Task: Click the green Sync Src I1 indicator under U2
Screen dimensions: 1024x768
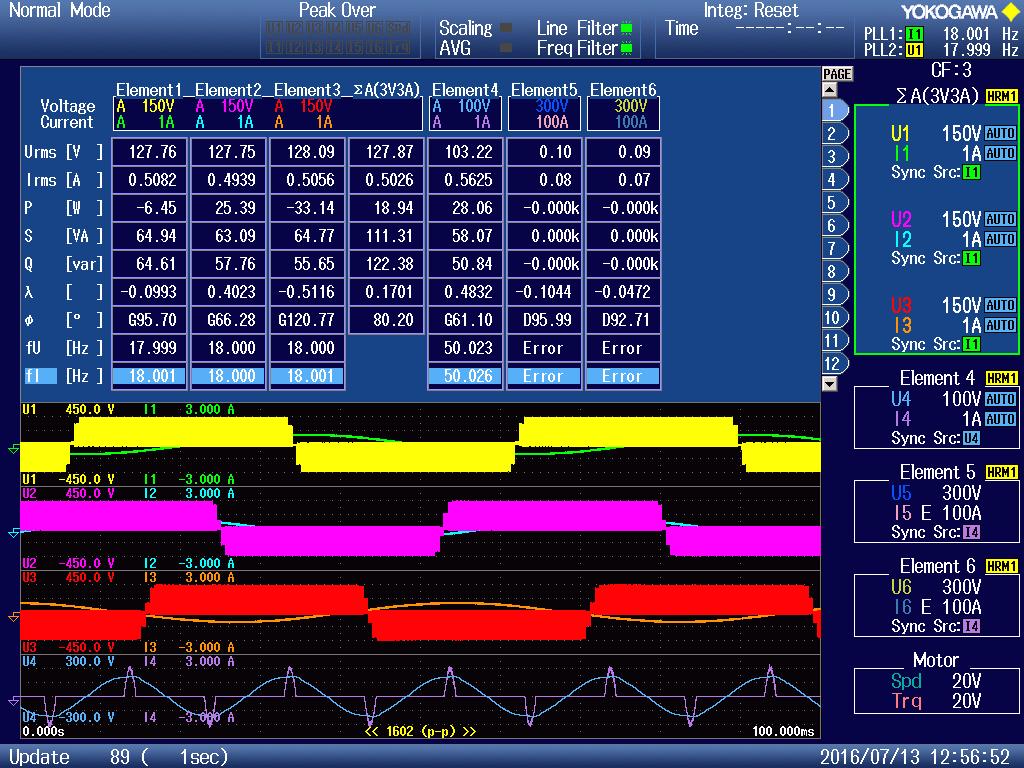Action: [969, 258]
